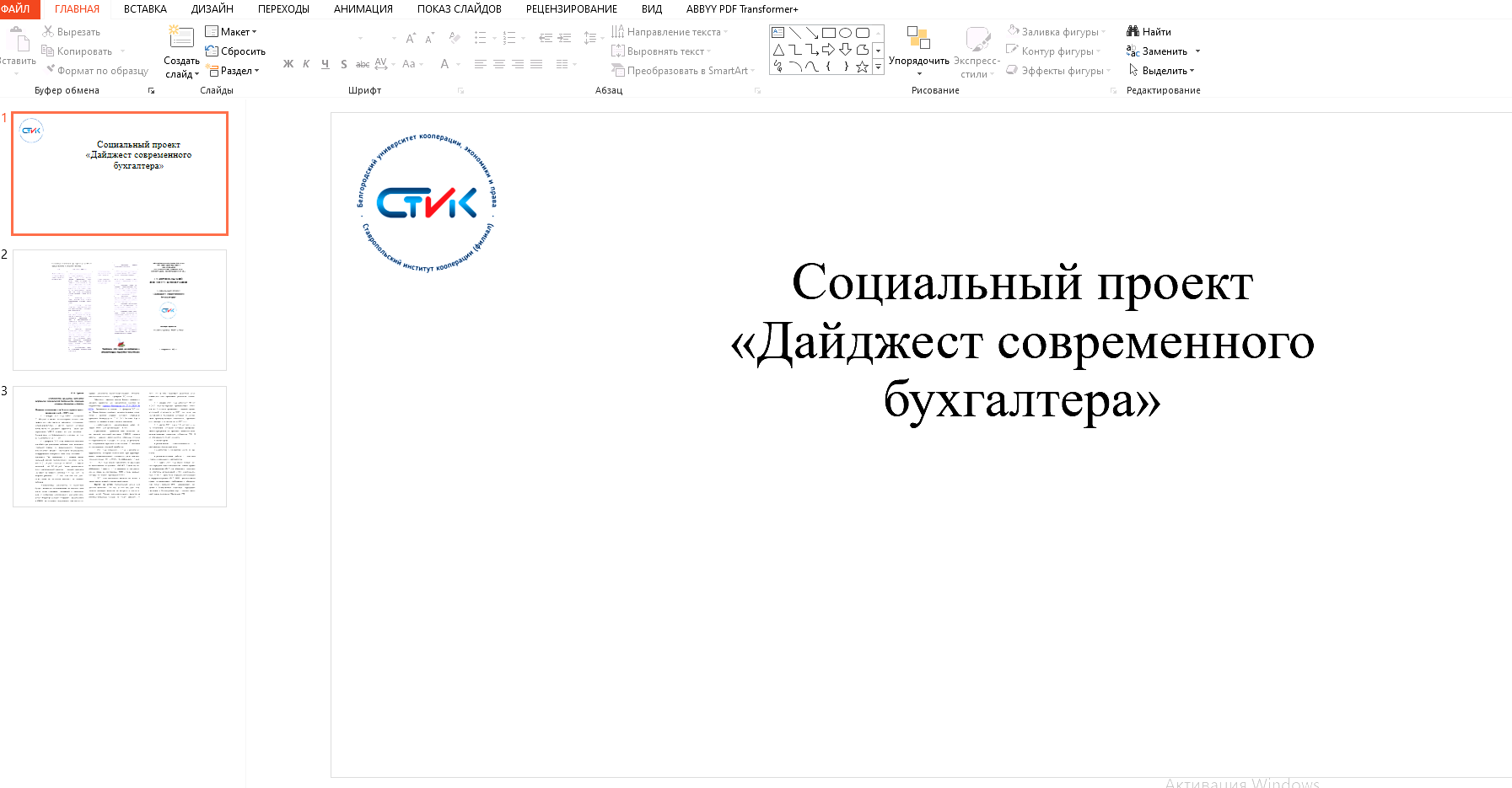Image resolution: width=1512 pixels, height=788 pixels.
Task: Click the Найти binoculars button
Action: point(1149,31)
